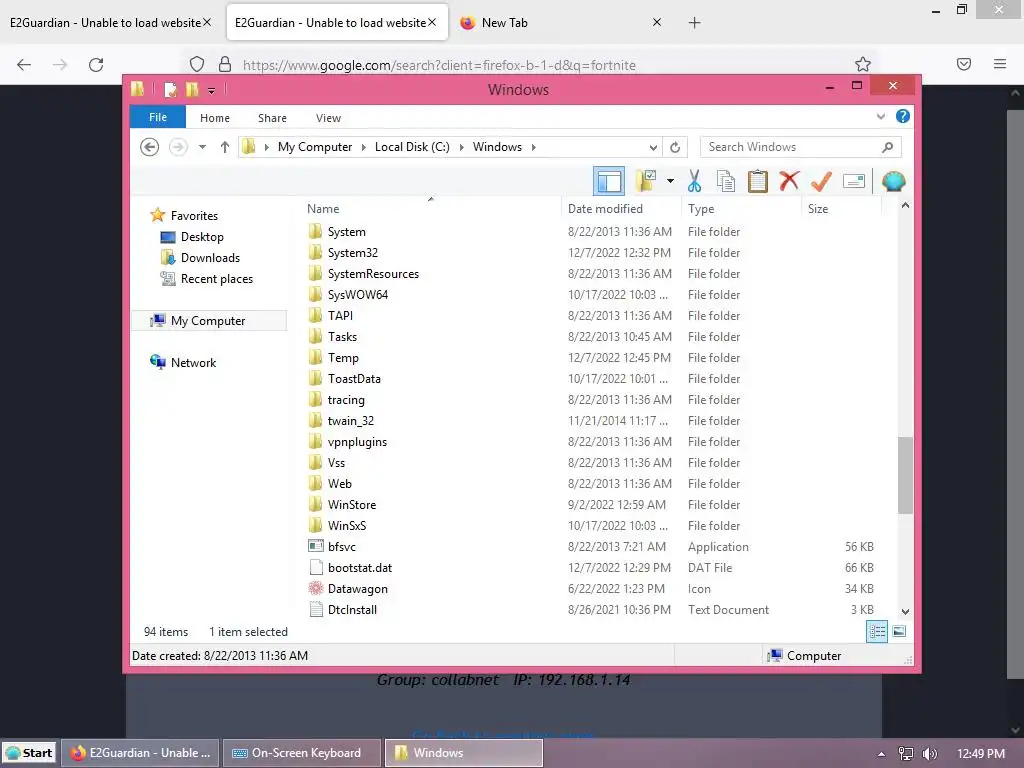Screen dimensions: 1024x768
Task: Expand the address bar history dropdown
Action: (x=653, y=147)
